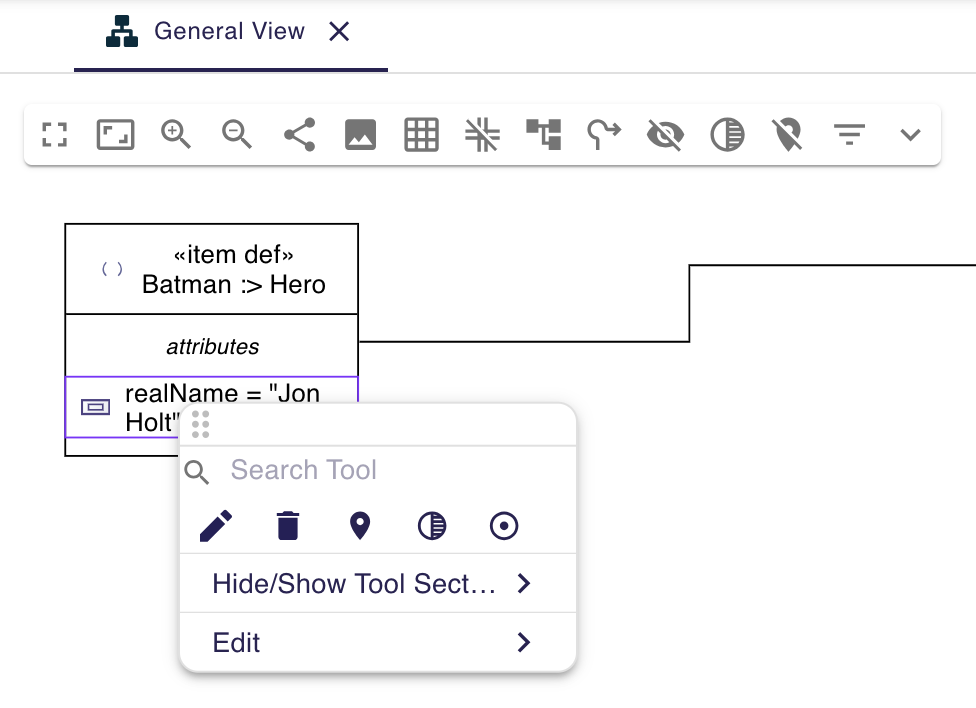Click the pin tool in palette
This screenshot has width=976, height=708.
coord(360,526)
